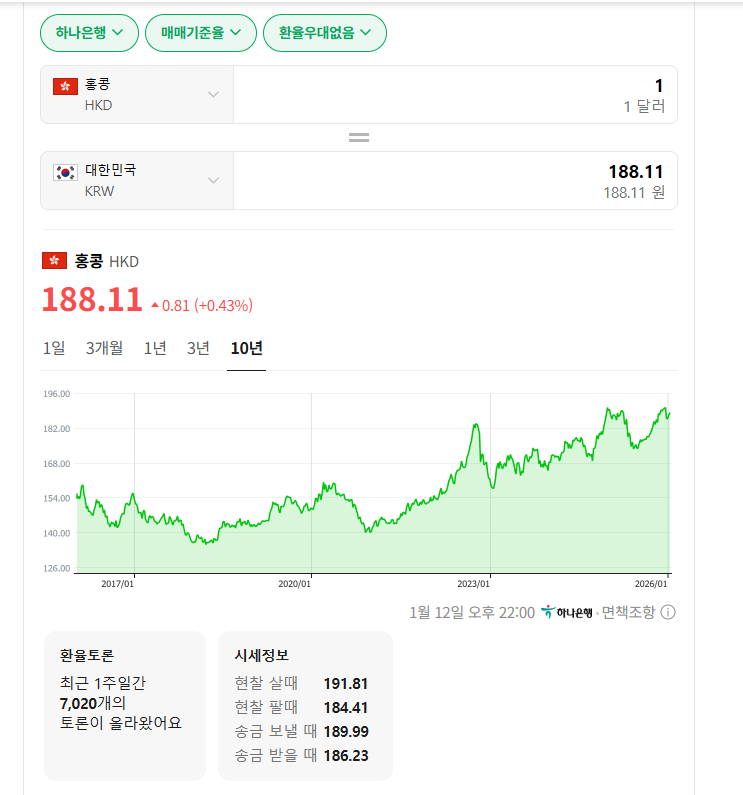Select the 1년 chart period tab
Screen dimensions: 743x795
click(155, 348)
